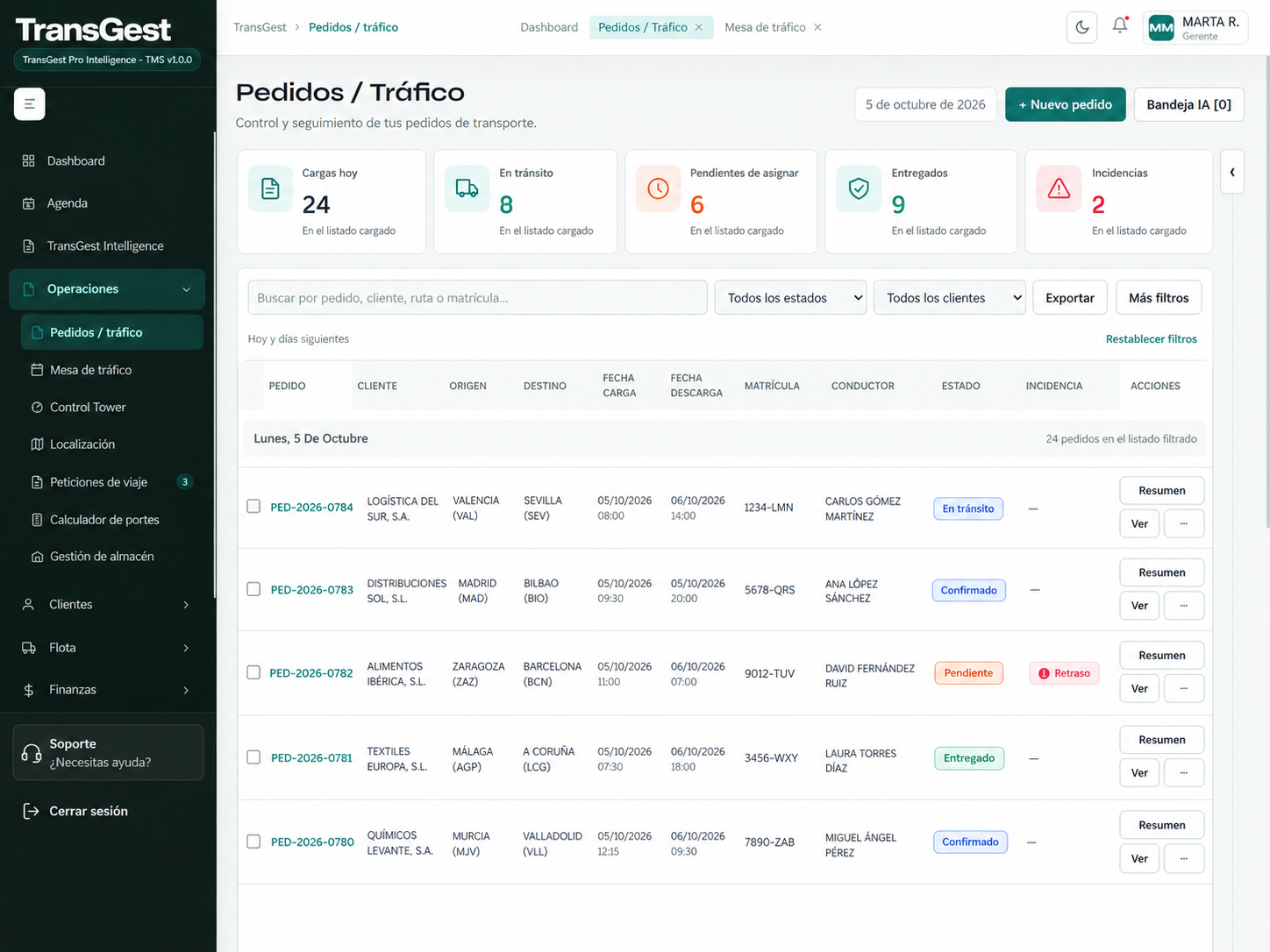The image size is (1270, 952).
Task: Collapse the Operaciones sidebar section
Action: 107,289
